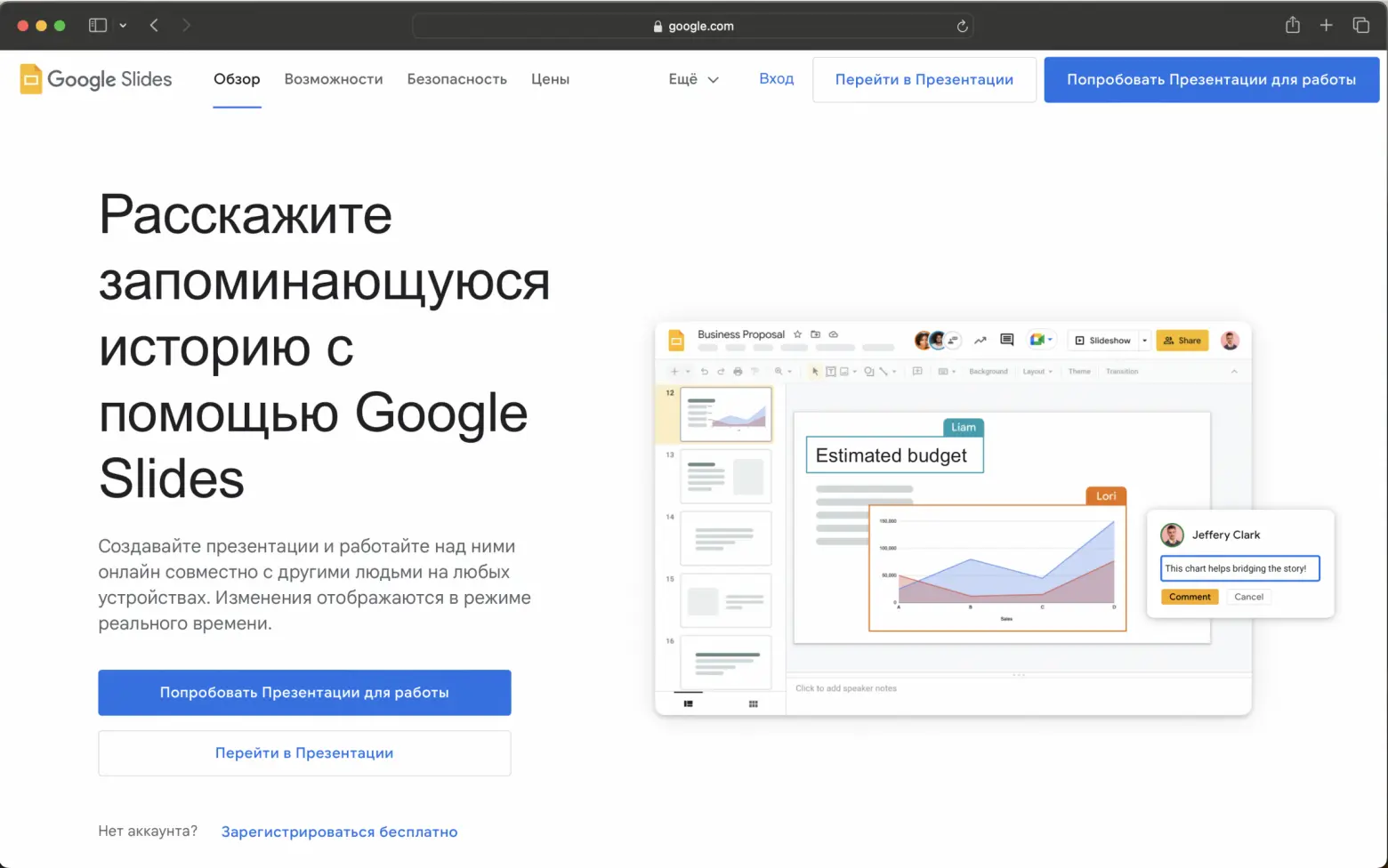Click the Click to add speaker notes area

846,688
